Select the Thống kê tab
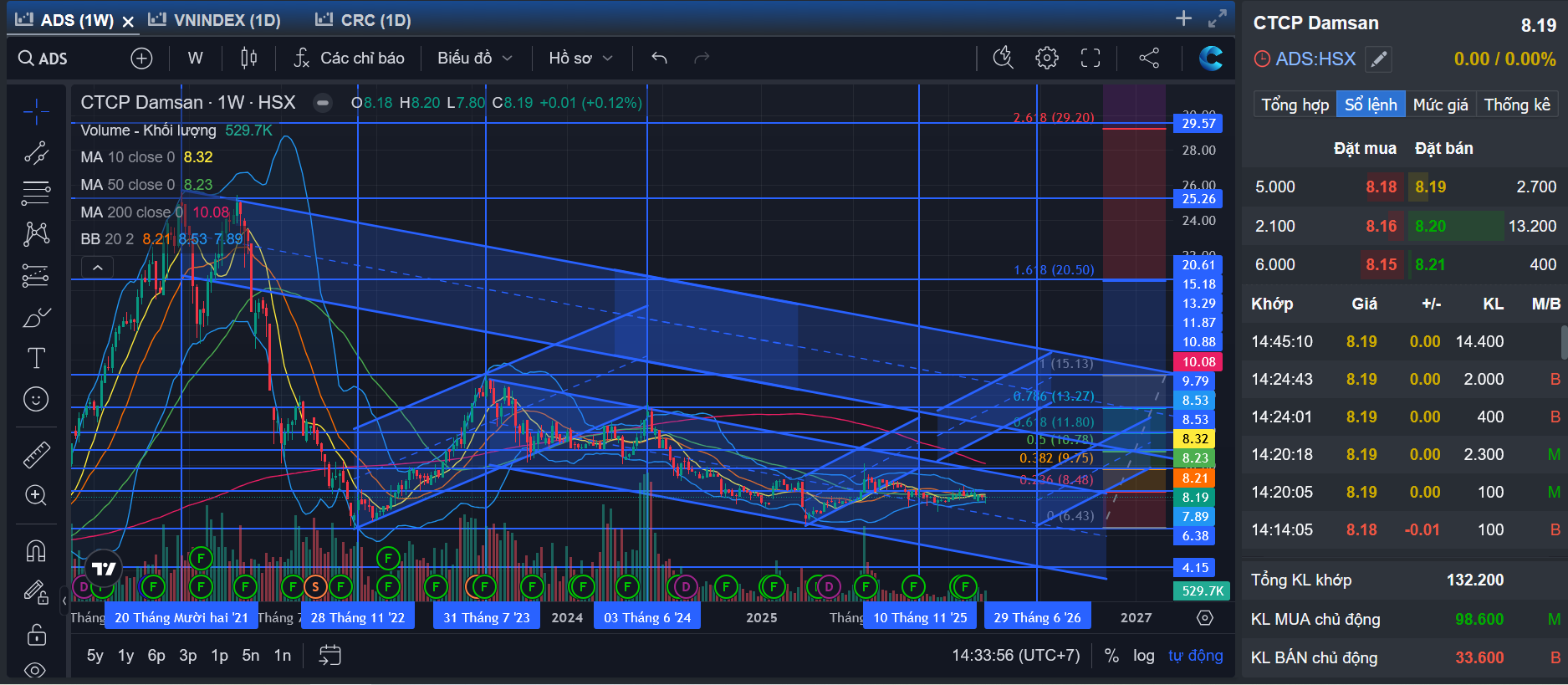 pyautogui.click(x=1517, y=105)
